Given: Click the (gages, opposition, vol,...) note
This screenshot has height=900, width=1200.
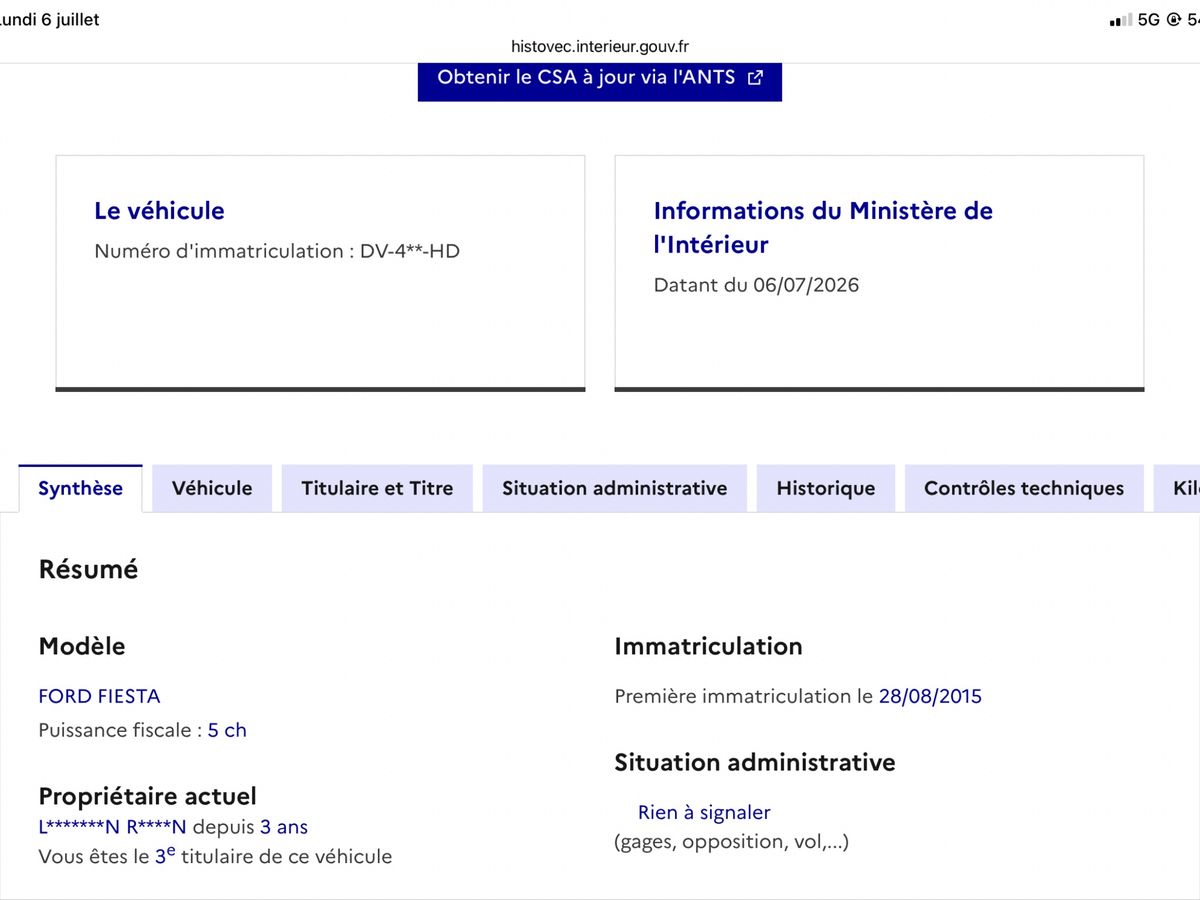Looking at the screenshot, I should [x=731, y=841].
